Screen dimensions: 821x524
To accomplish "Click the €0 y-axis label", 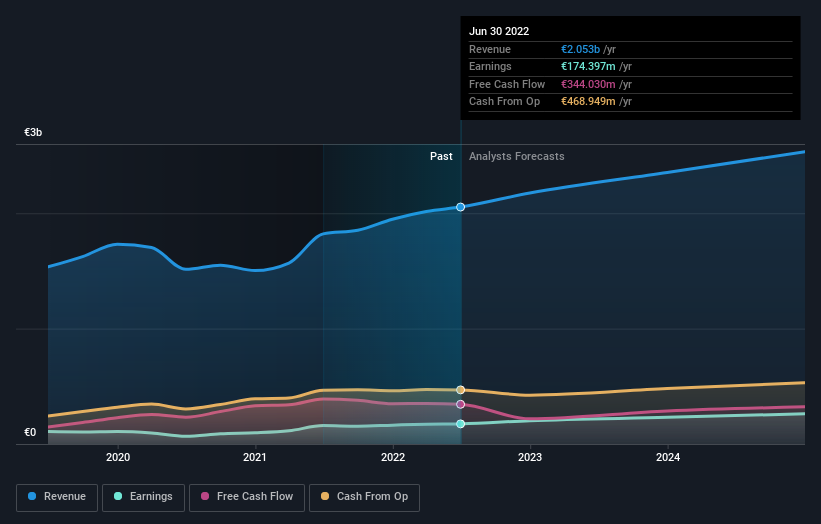I will tap(30, 432).
